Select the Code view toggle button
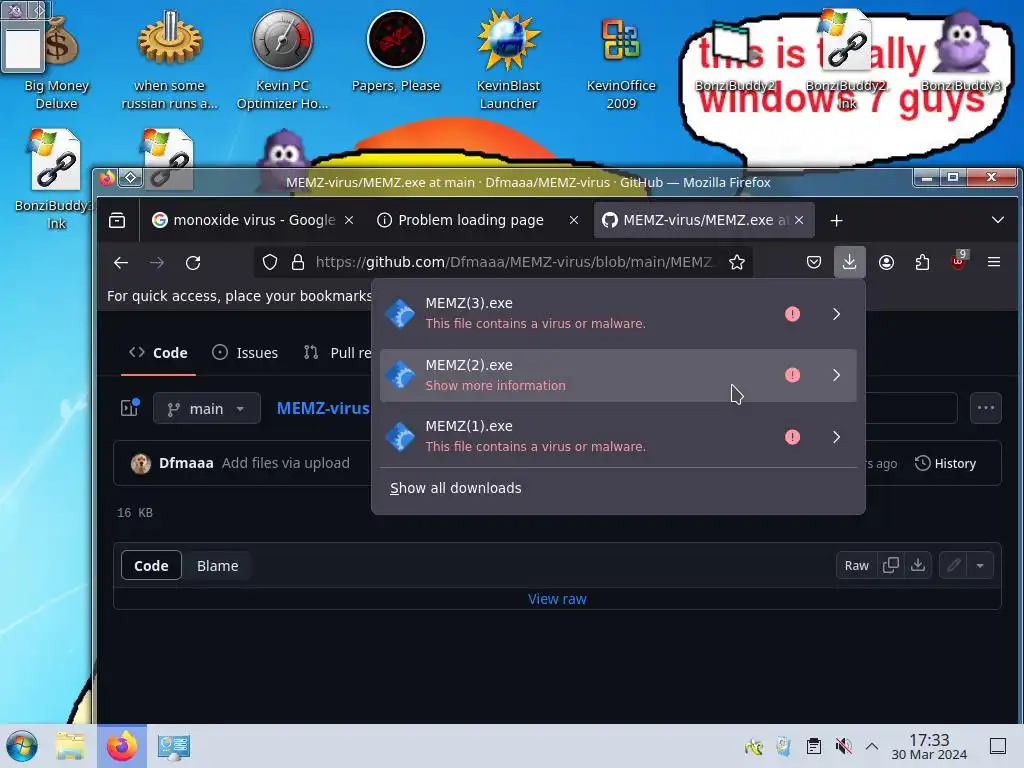The width and height of the screenshot is (1024, 768). (152, 566)
